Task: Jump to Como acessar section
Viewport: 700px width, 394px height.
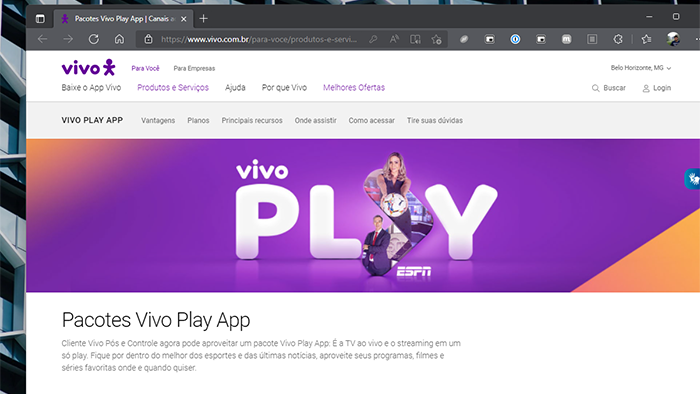Action: (371, 120)
